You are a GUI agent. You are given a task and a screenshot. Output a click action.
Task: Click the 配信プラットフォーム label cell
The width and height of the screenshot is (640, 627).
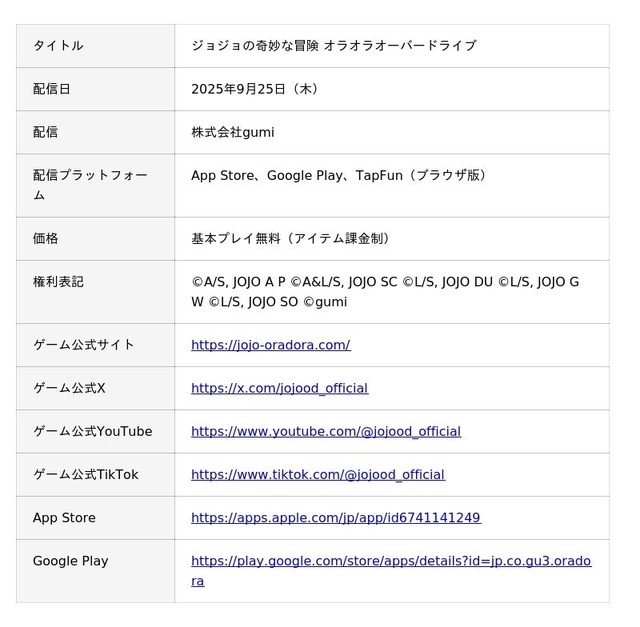point(96,186)
